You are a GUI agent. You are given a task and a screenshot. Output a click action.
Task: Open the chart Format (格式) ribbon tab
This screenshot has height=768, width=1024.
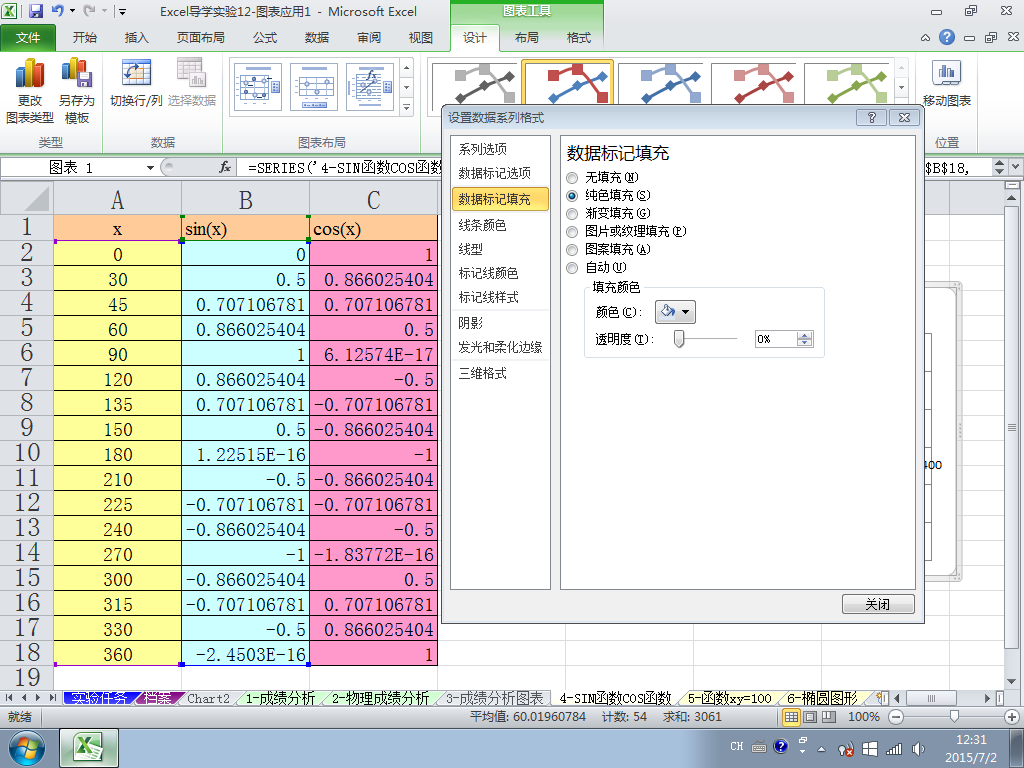pyautogui.click(x=579, y=38)
